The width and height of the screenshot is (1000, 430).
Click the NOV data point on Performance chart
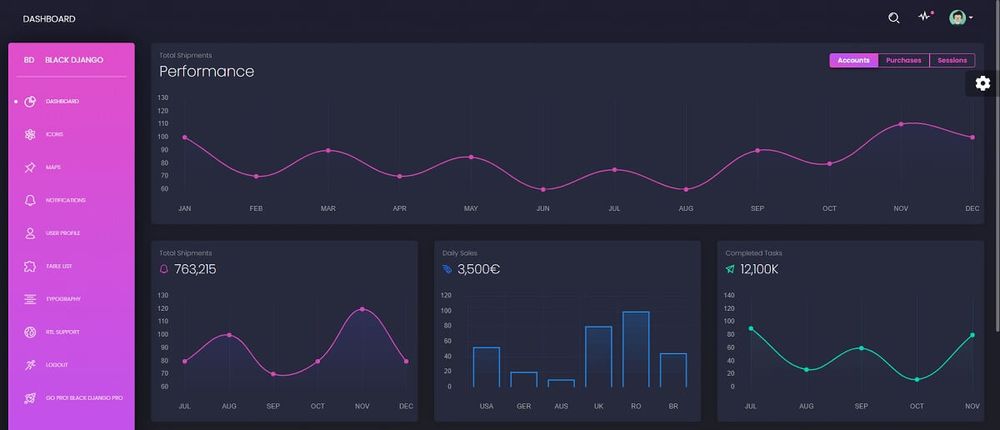(901, 124)
